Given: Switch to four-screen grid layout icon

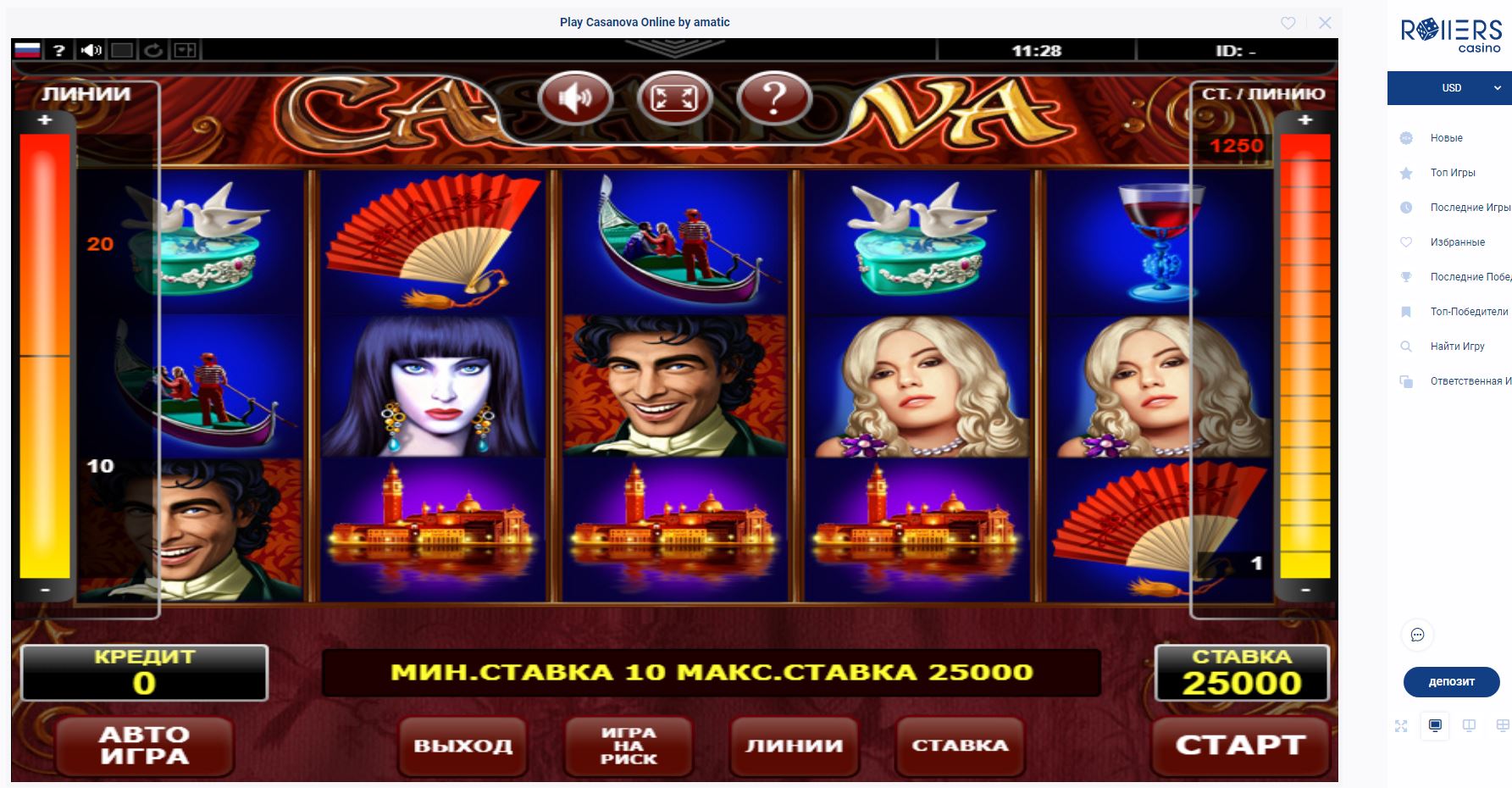Looking at the screenshot, I should tap(1503, 725).
